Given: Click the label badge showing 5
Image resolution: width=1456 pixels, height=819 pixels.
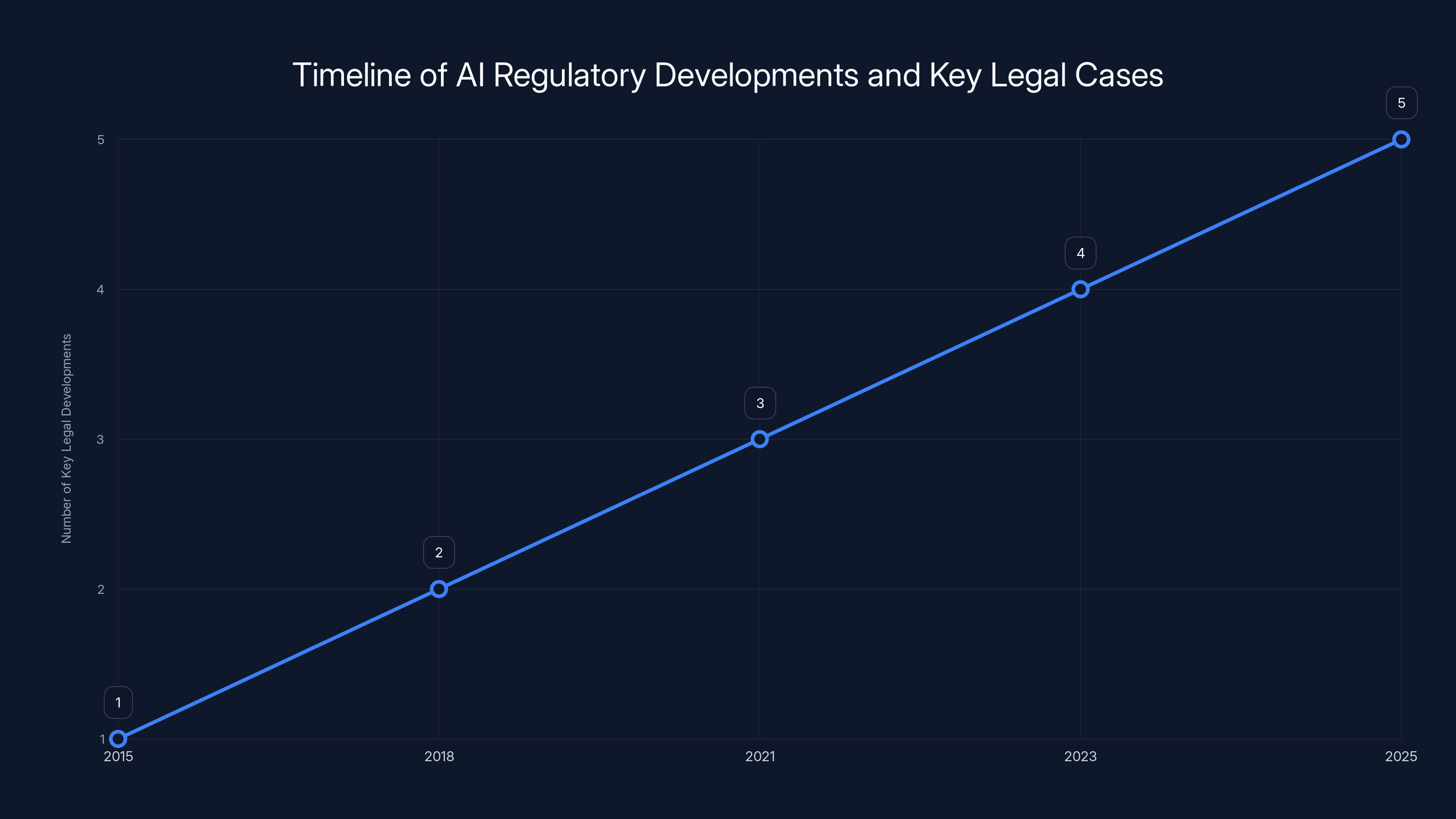Looking at the screenshot, I should pyautogui.click(x=1402, y=103).
